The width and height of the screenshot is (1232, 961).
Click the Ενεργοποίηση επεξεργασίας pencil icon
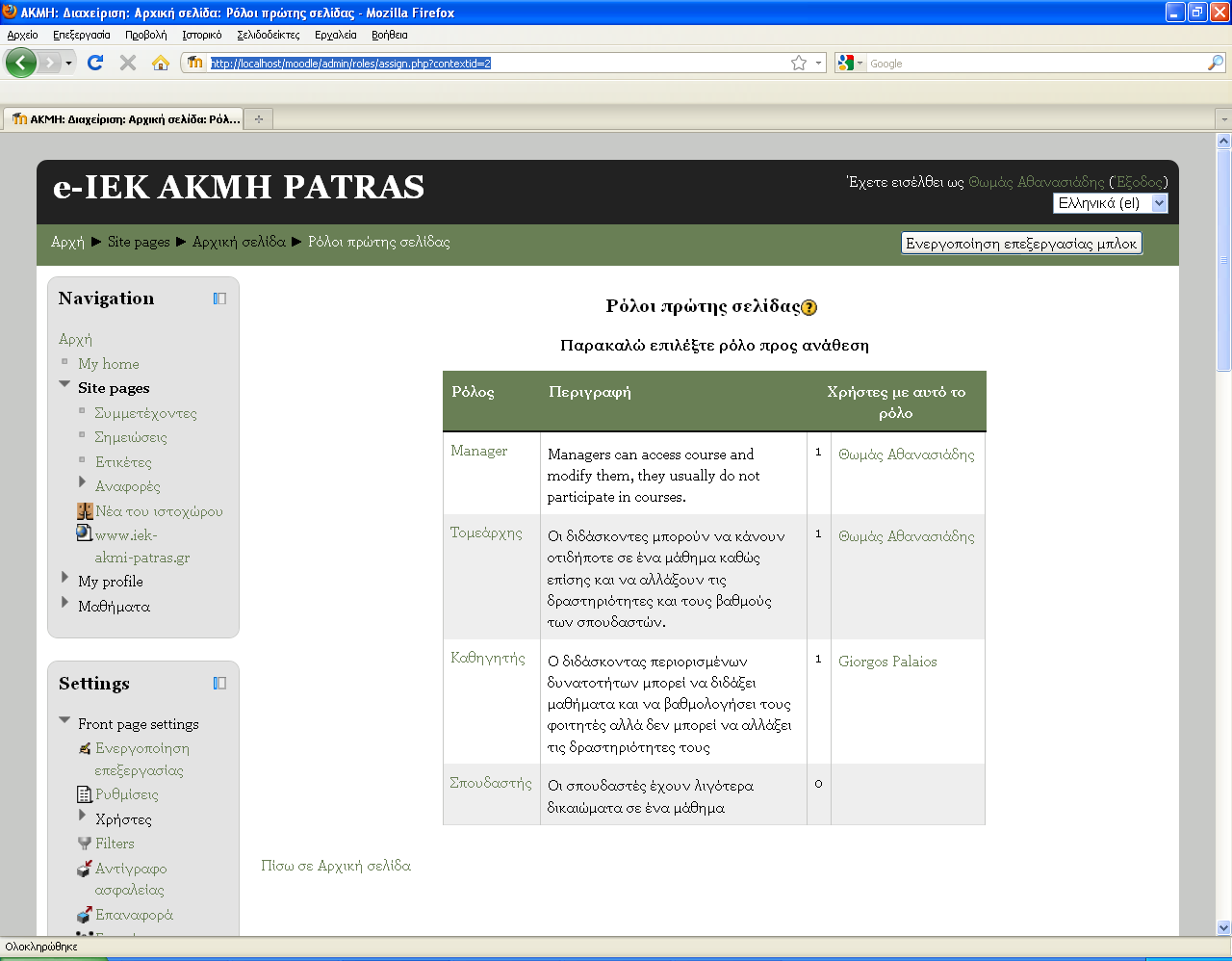(x=85, y=749)
